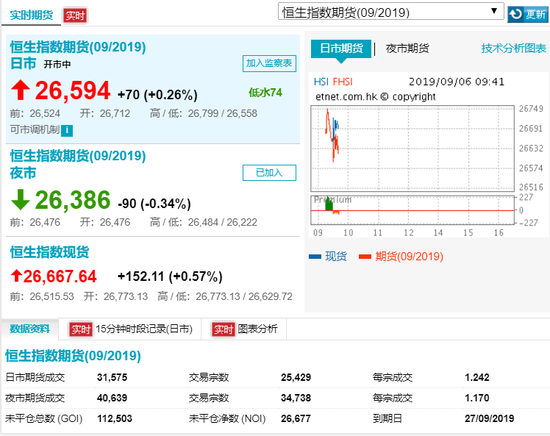Switch to the 夜市期货 chart tab
This screenshot has height=436, width=550.
point(407,48)
